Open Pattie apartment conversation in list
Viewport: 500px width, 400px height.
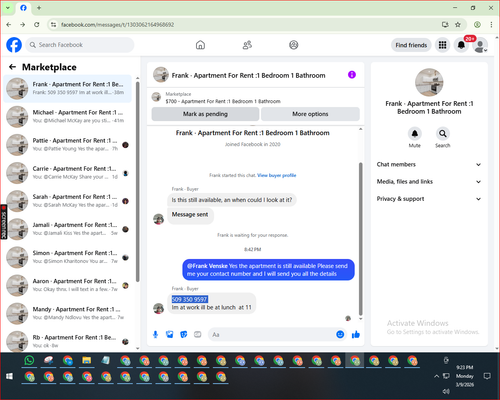[x=68, y=145]
